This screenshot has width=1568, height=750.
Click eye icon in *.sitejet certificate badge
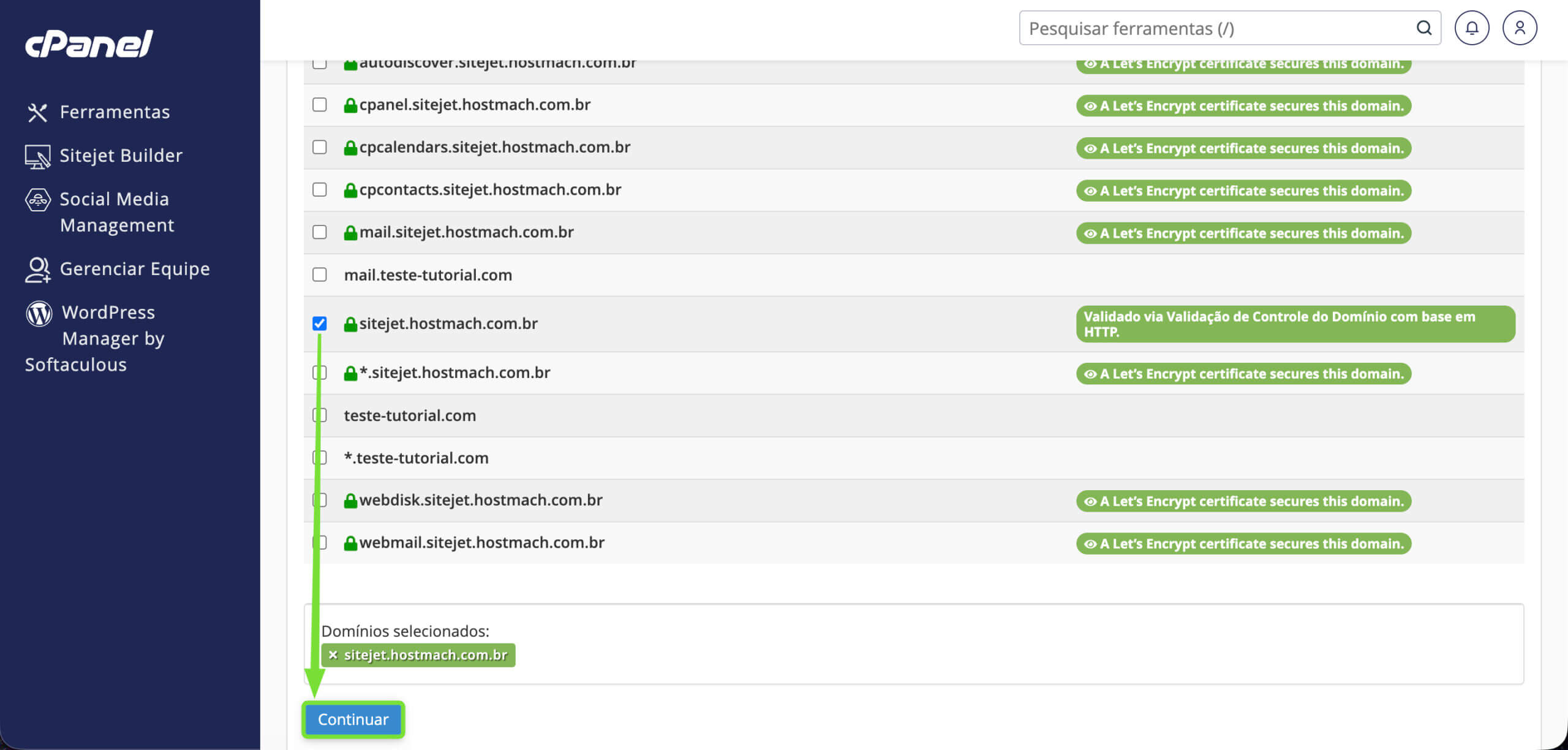click(x=1090, y=374)
